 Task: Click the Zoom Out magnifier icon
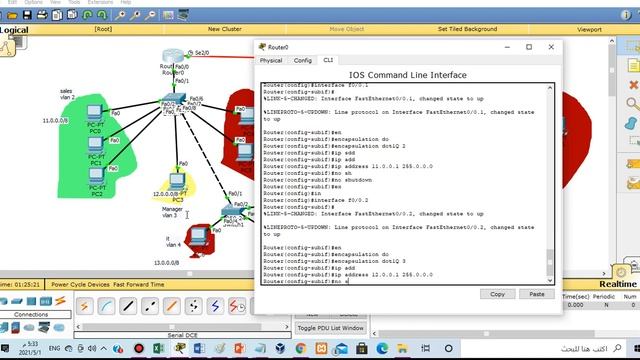tap(150, 16)
